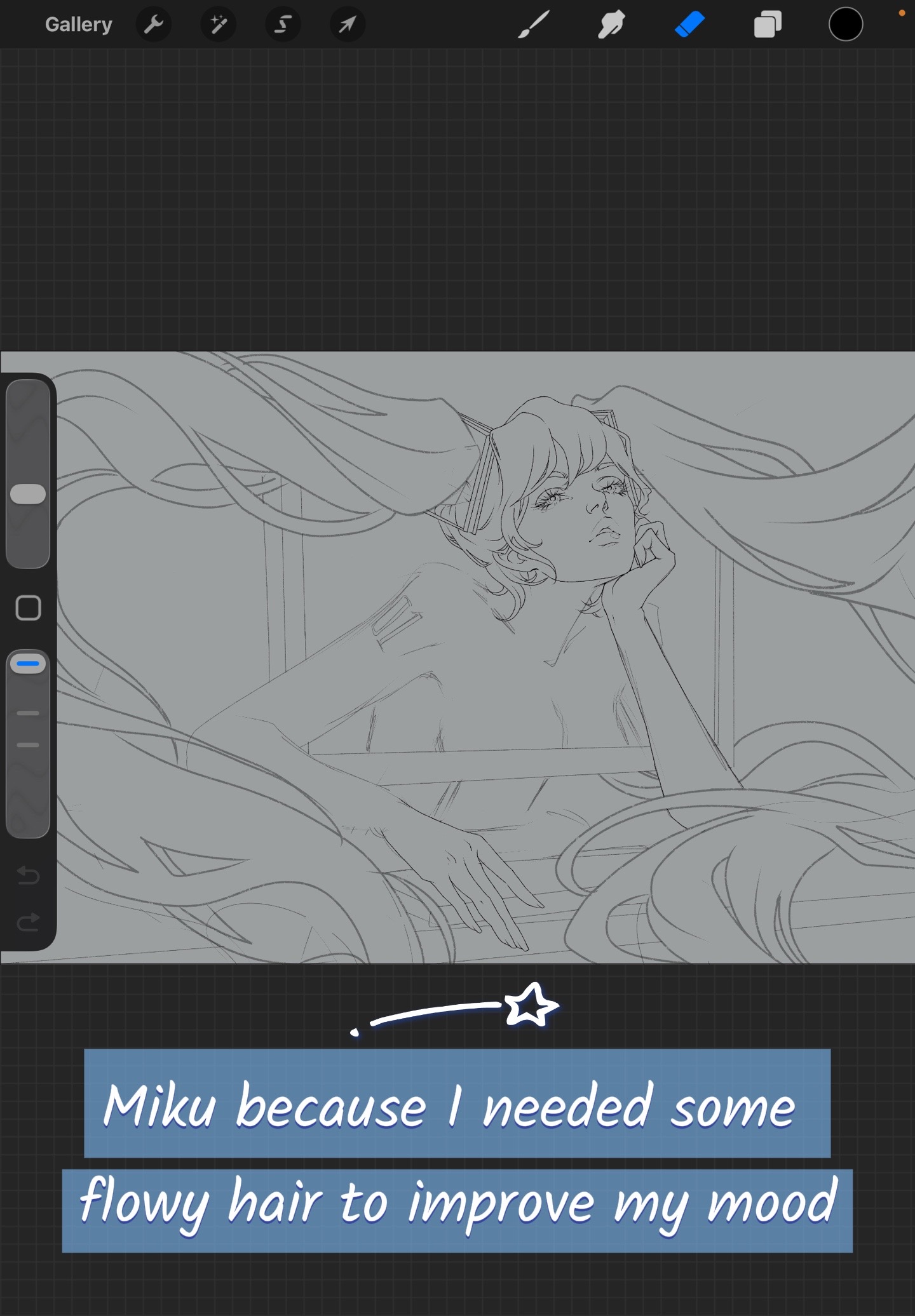Open the Adjustments magic wand menu
The image size is (915, 1316).
pos(219,25)
